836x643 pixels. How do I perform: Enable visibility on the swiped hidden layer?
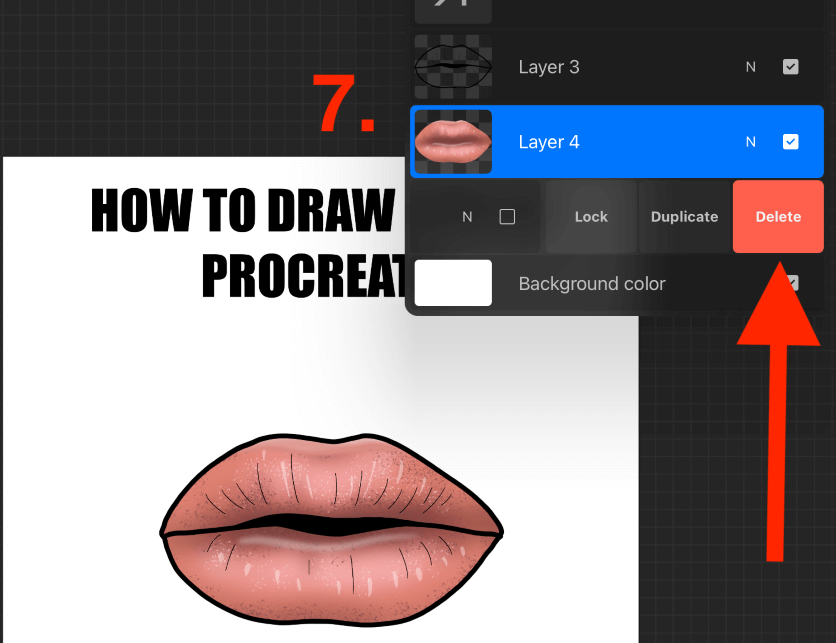click(507, 216)
